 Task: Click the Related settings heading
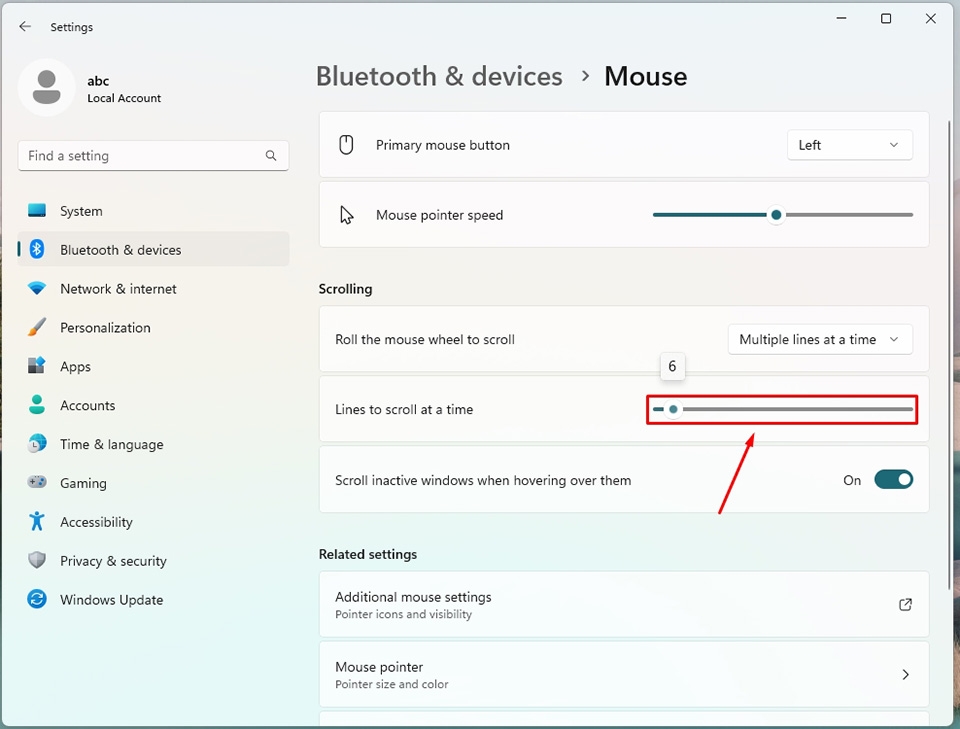[368, 554]
